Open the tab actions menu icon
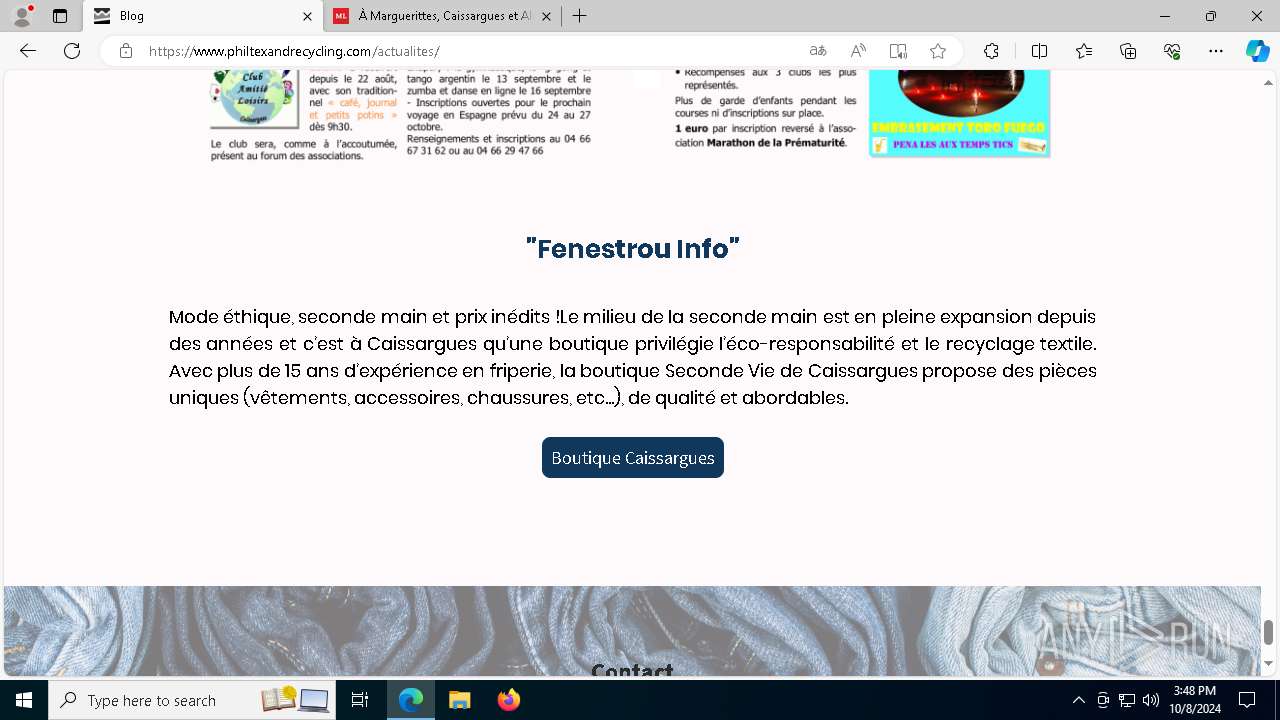1280x720 pixels. click(x=60, y=16)
